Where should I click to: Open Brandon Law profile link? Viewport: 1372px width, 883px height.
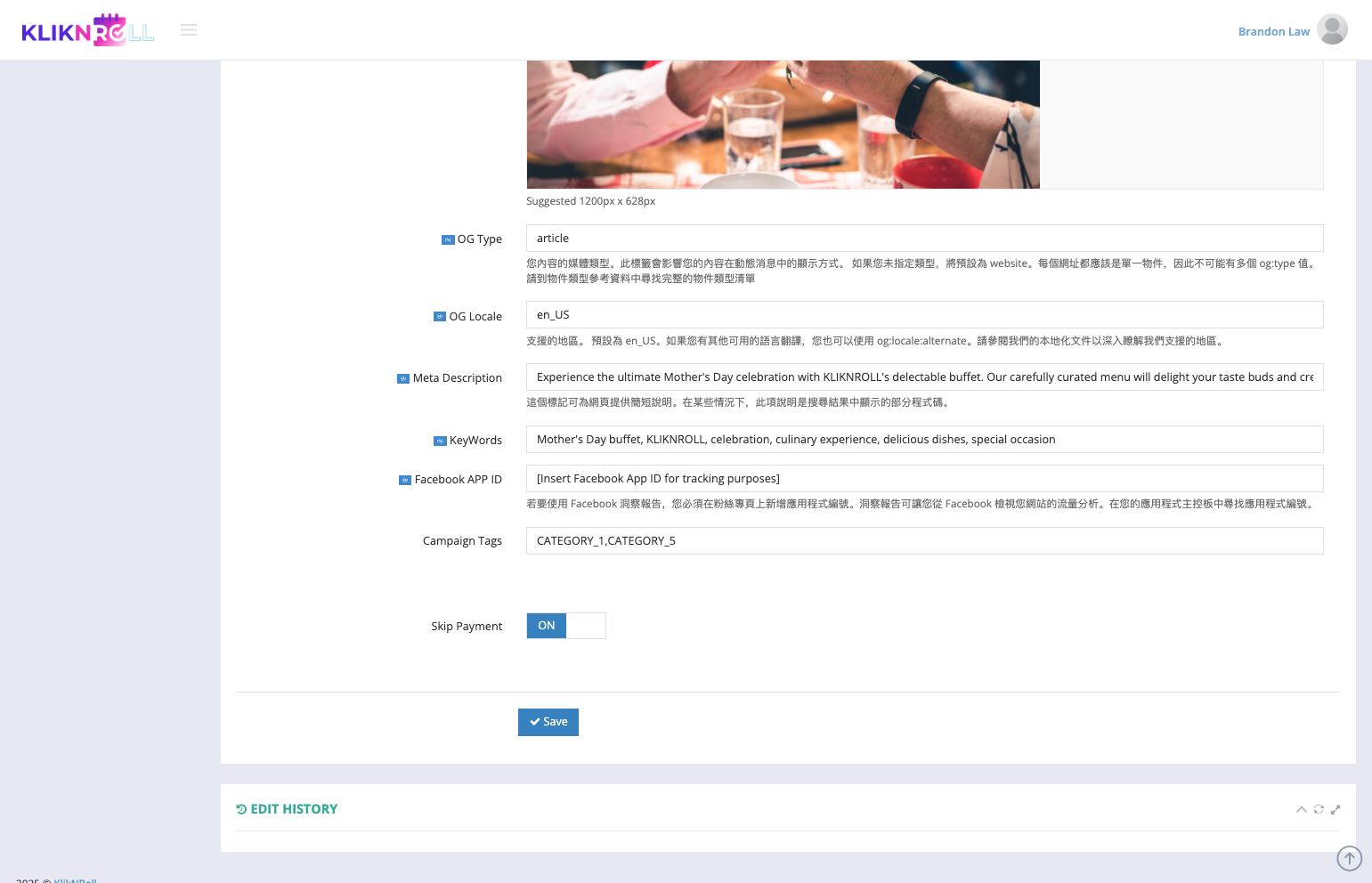(1273, 31)
